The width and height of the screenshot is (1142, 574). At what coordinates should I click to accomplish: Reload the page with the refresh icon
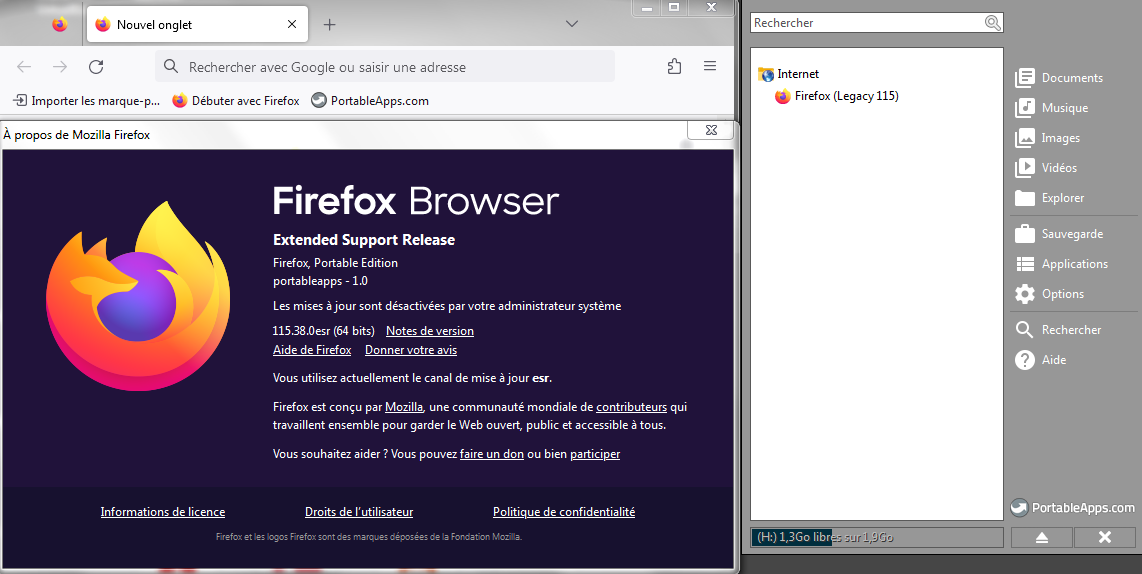click(95, 67)
